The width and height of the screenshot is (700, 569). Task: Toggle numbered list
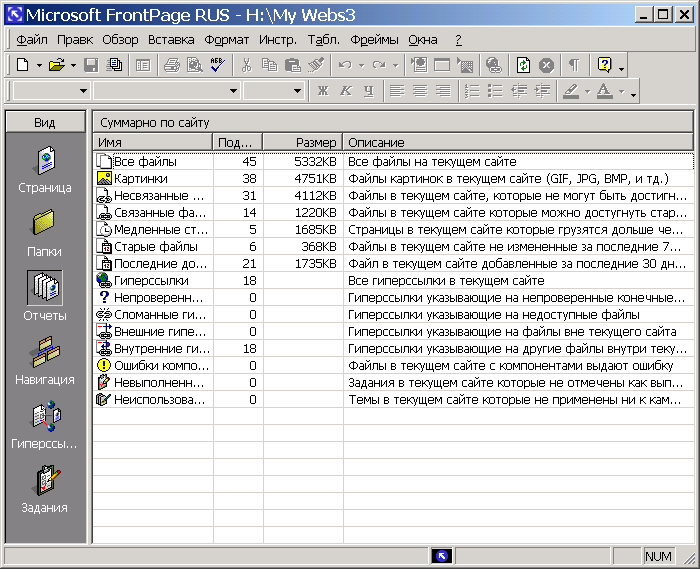[x=472, y=91]
